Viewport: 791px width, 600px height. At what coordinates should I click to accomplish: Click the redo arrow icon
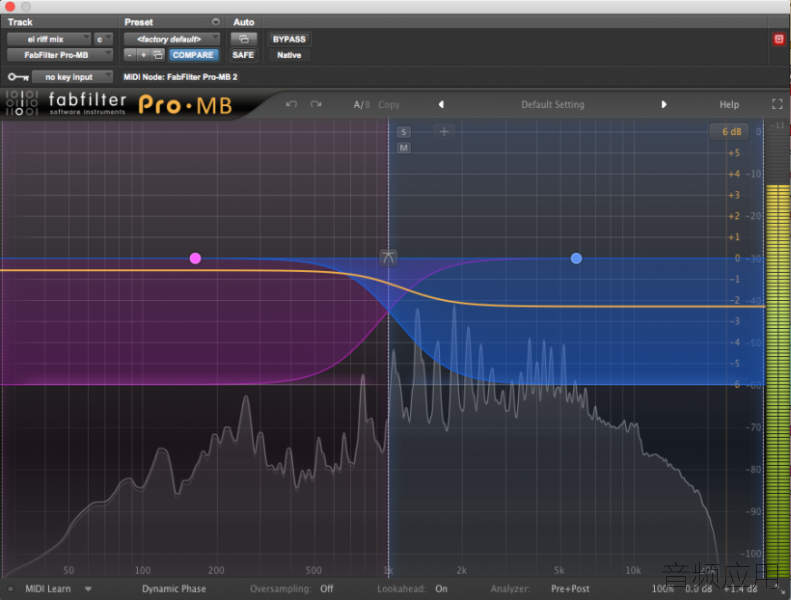(316, 104)
